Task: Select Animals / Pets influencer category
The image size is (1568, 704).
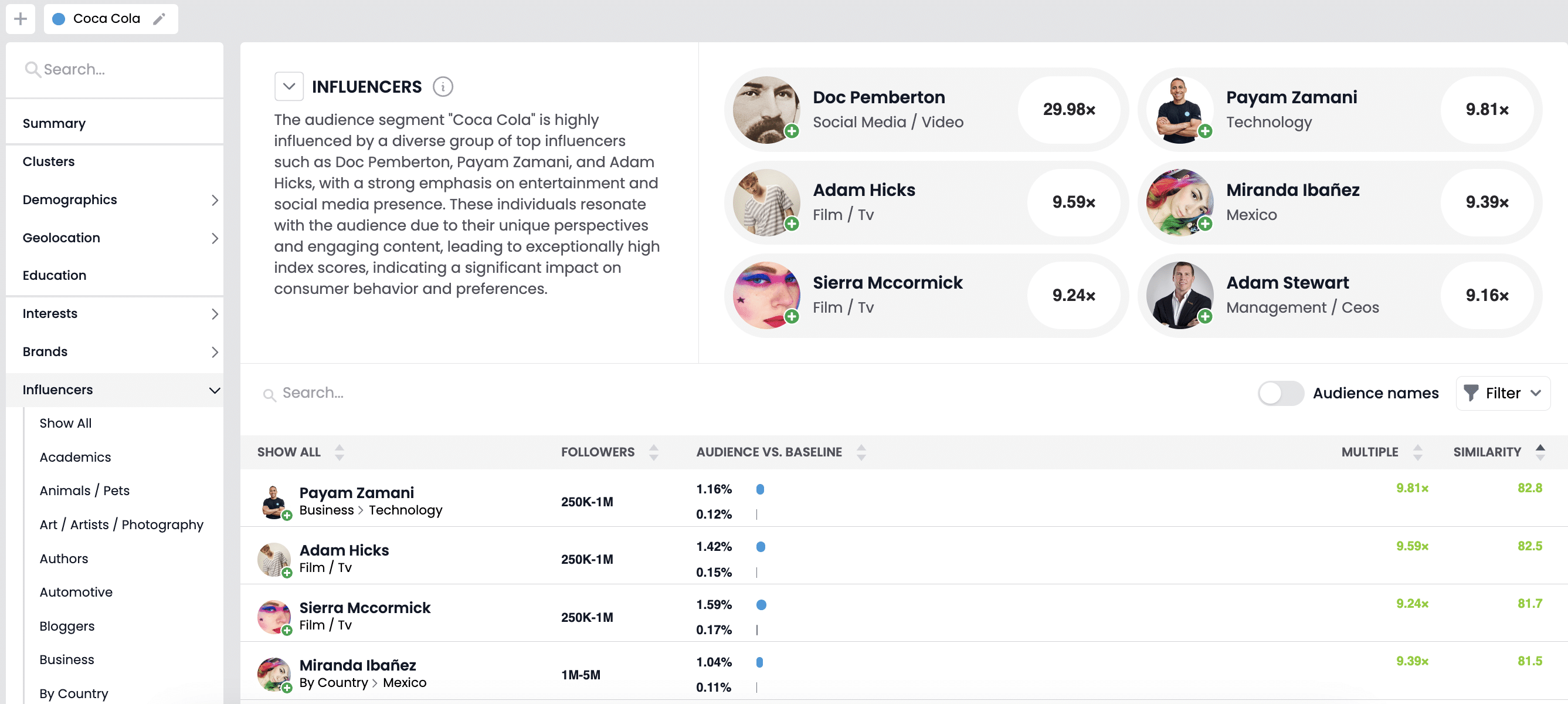Action: pos(84,491)
